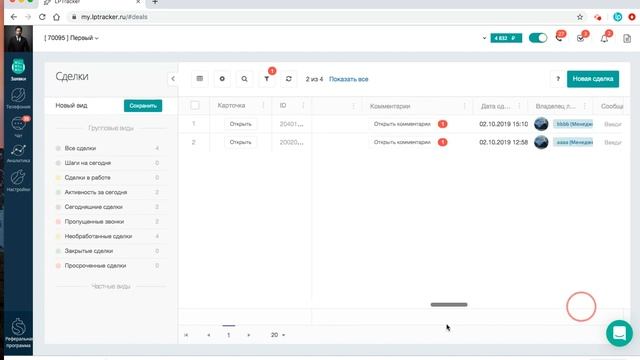Open the Реферальная программа section
Viewport: 640px width, 360px height.
18,333
